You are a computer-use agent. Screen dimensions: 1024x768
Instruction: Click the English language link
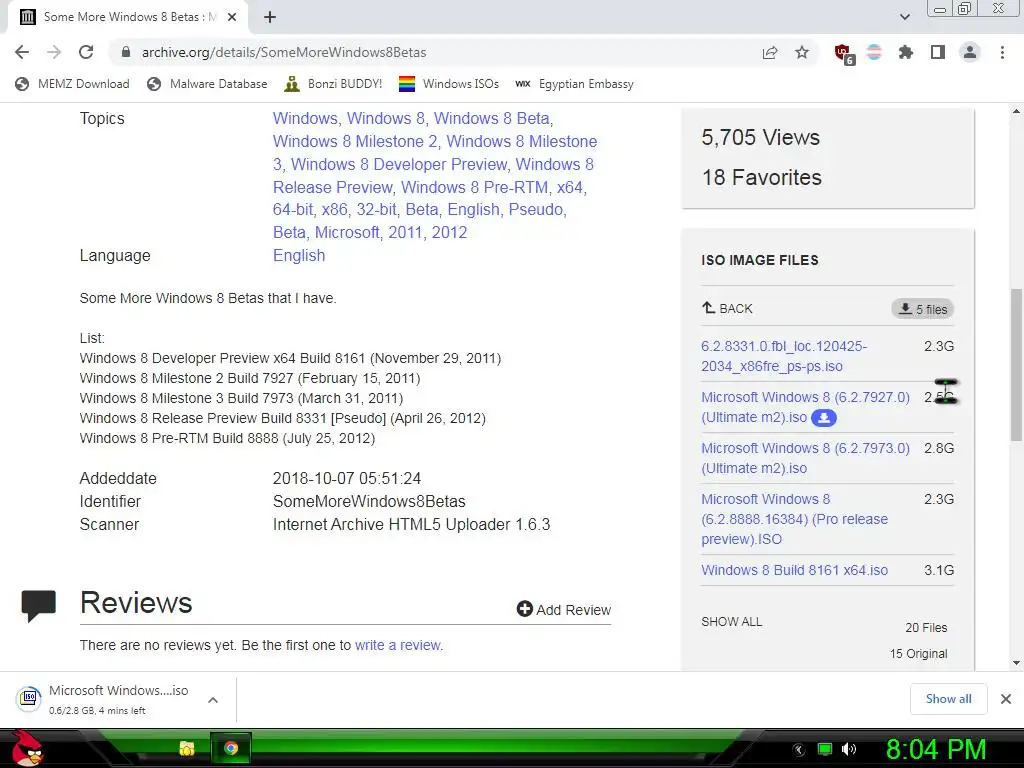(x=298, y=255)
